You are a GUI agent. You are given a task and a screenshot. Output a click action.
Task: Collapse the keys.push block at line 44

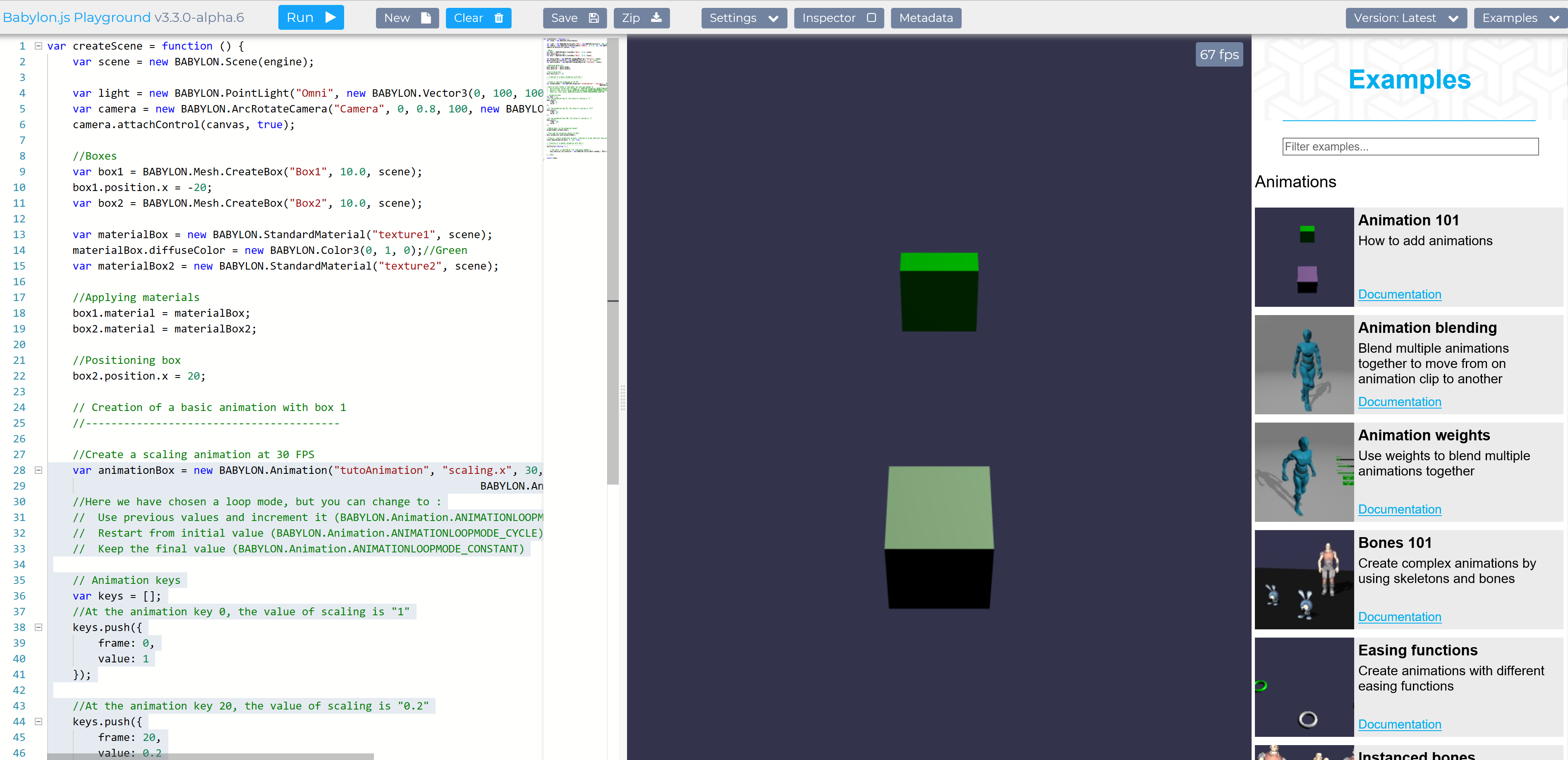(x=38, y=721)
